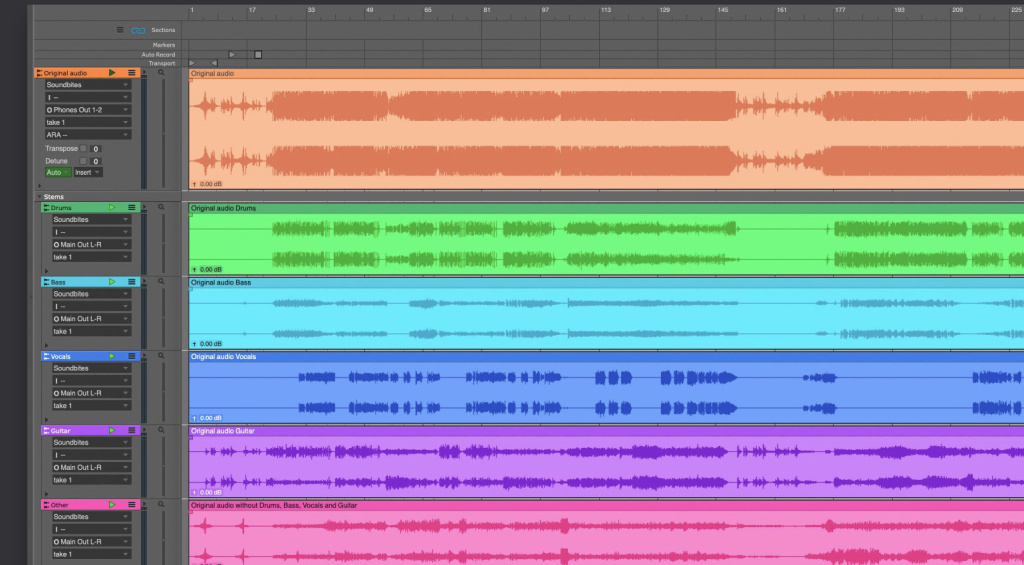1024x565 pixels.
Task: Select the soundbite without Drums, Bass, Vocals and Guitar
Action: (x=274, y=506)
